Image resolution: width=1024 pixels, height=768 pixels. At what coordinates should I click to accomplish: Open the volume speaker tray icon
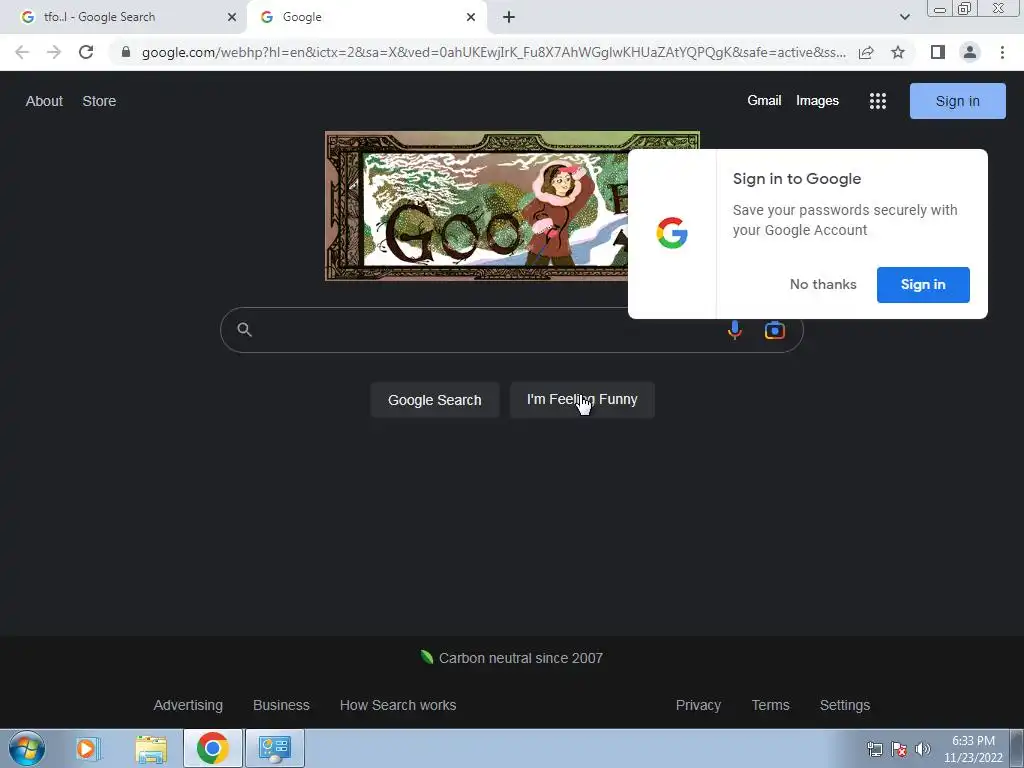pyautogui.click(x=923, y=749)
